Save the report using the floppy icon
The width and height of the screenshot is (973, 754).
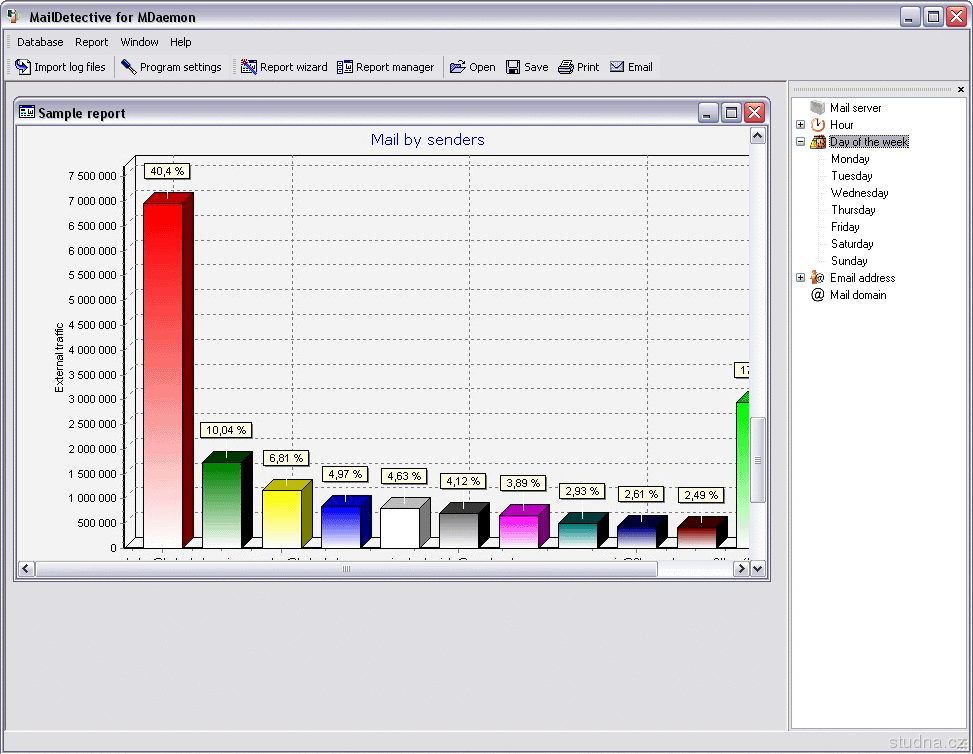click(513, 67)
